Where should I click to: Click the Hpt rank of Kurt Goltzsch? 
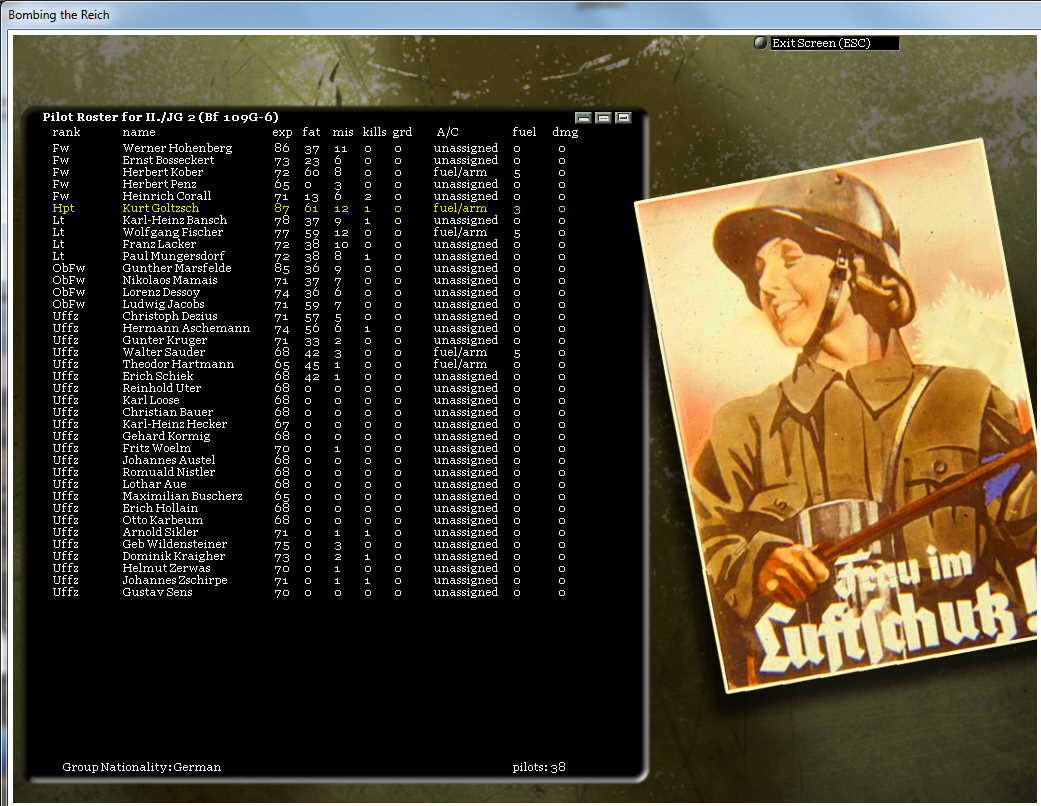click(x=63, y=208)
